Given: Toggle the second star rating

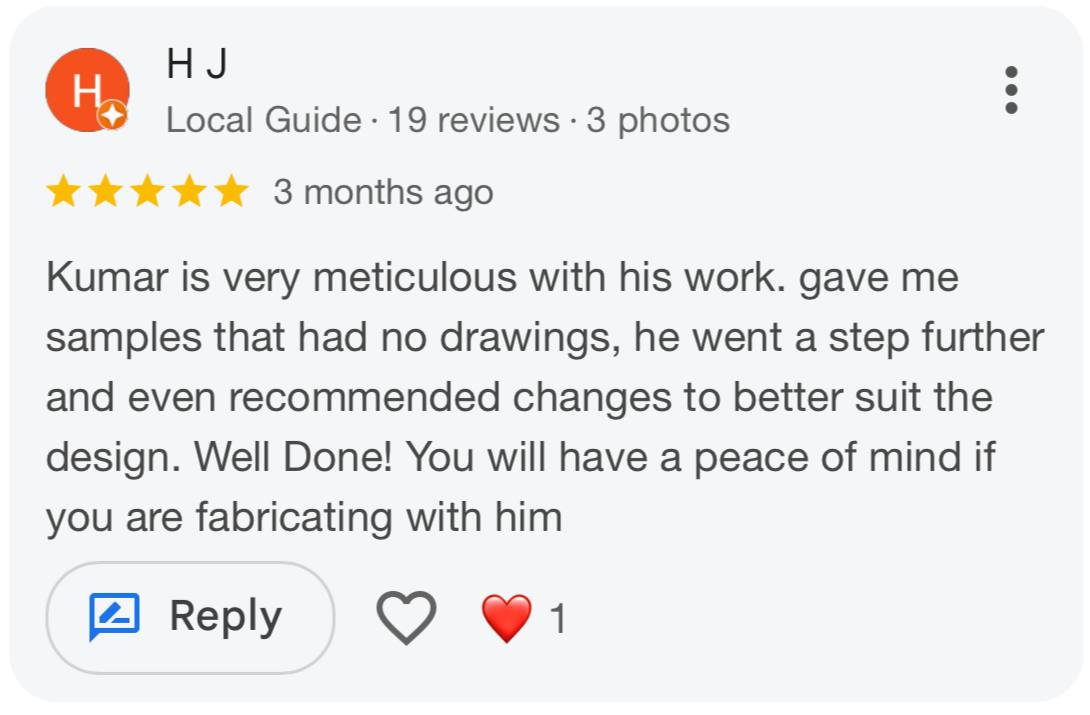Looking at the screenshot, I should 106,191.
